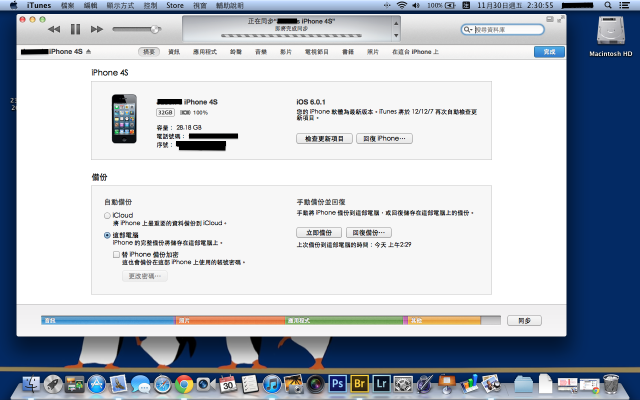
Task: Enable 替 iPhone 備份加密 checkbox
Action: tap(116, 255)
